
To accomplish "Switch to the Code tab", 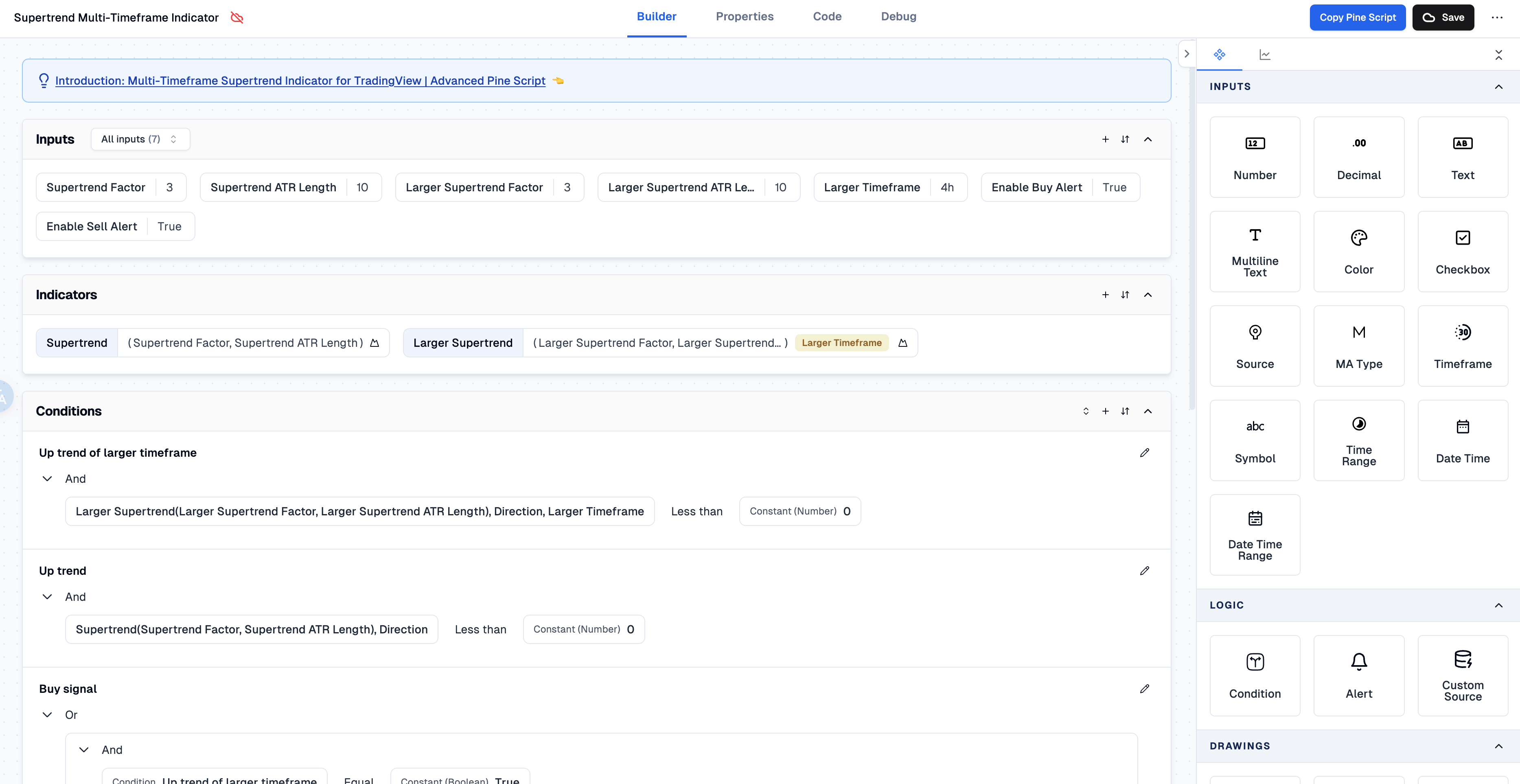I will [827, 17].
